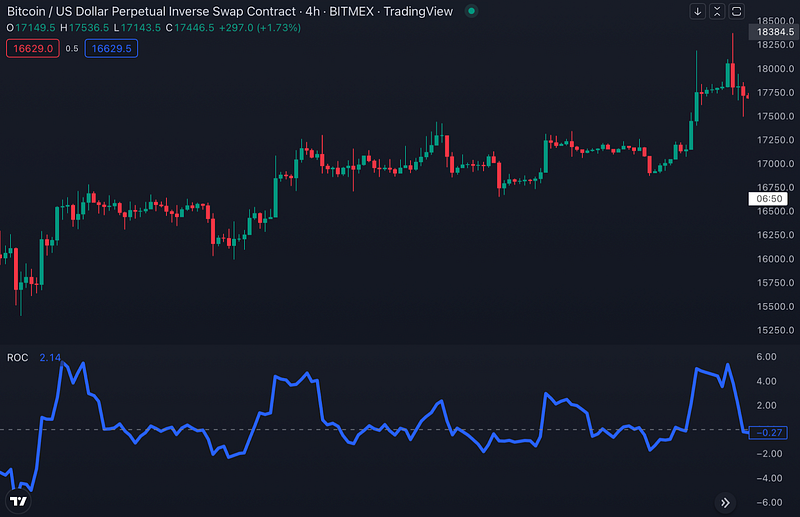Viewport: 800px width, 517px height.
Task: Click the 4.00 ROC axis label
Action: coord(766,381)
